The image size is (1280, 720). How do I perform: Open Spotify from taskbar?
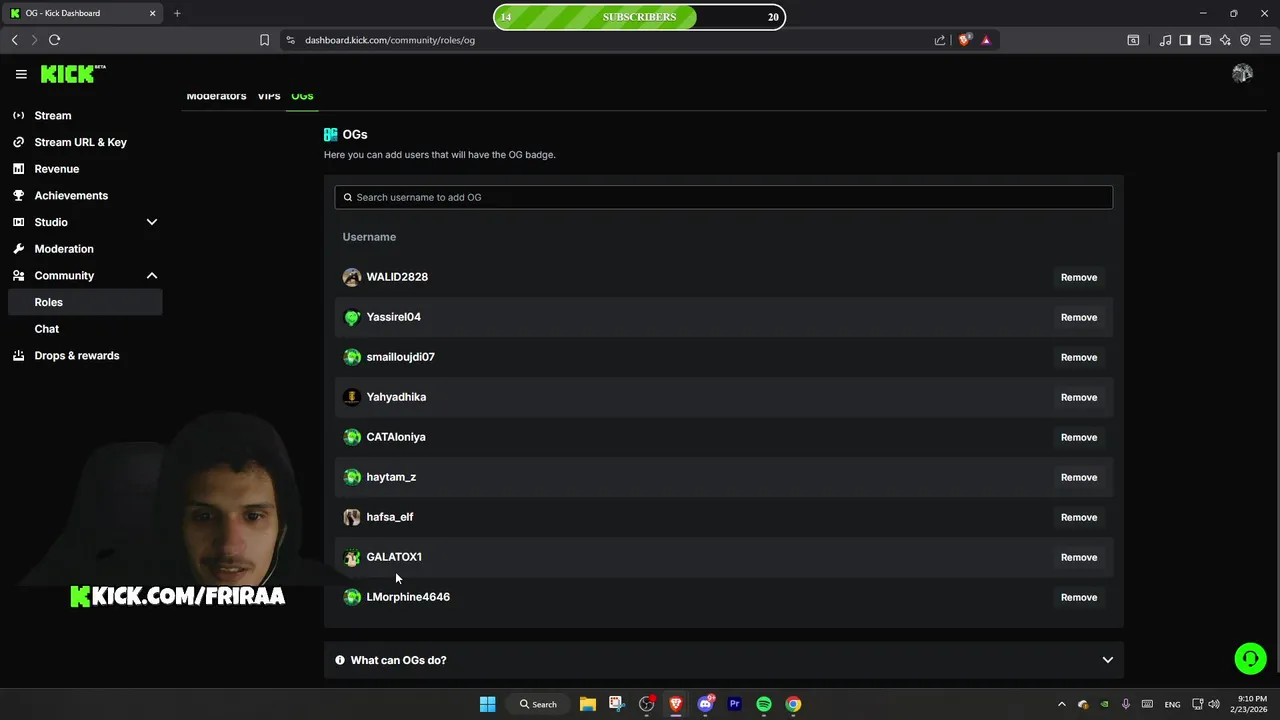pos(764,704)
